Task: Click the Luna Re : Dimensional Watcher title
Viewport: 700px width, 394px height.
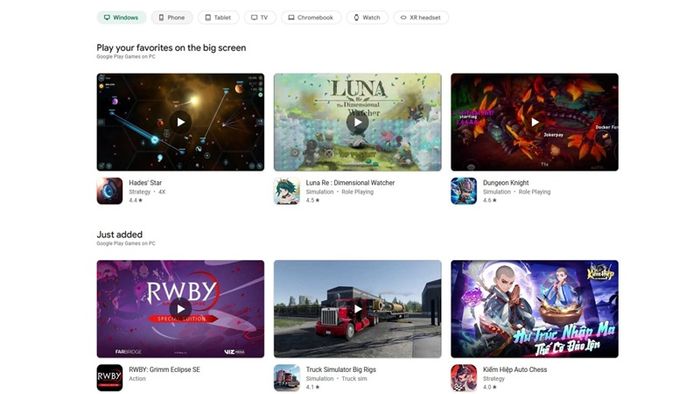Action: coord(350,182)
